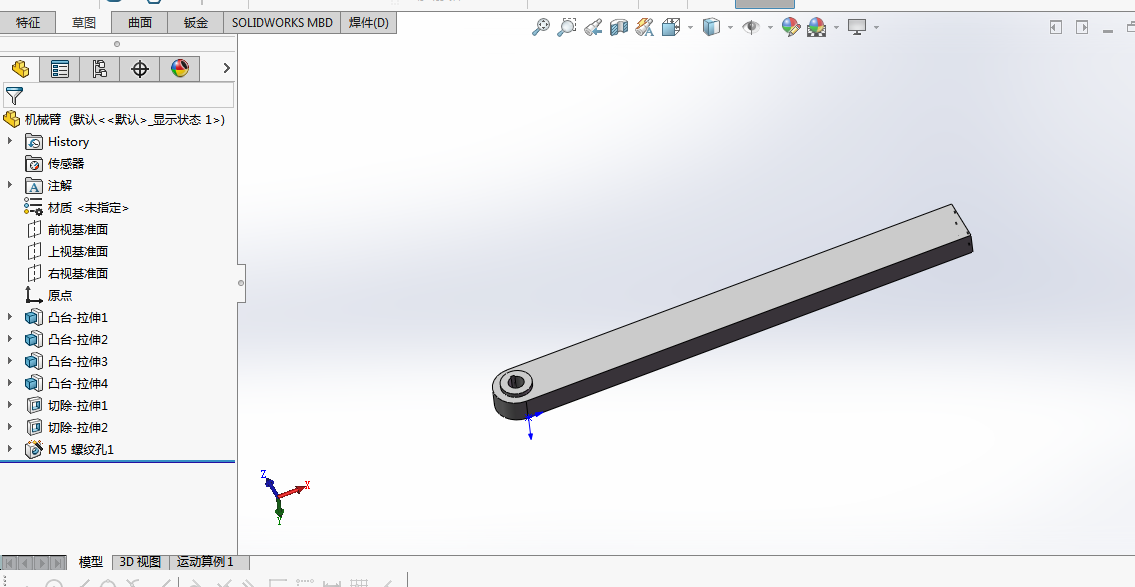Switch to the 草图 ribbon tab
Viewport: 1135px width, 587px height.
click(84, 22)
